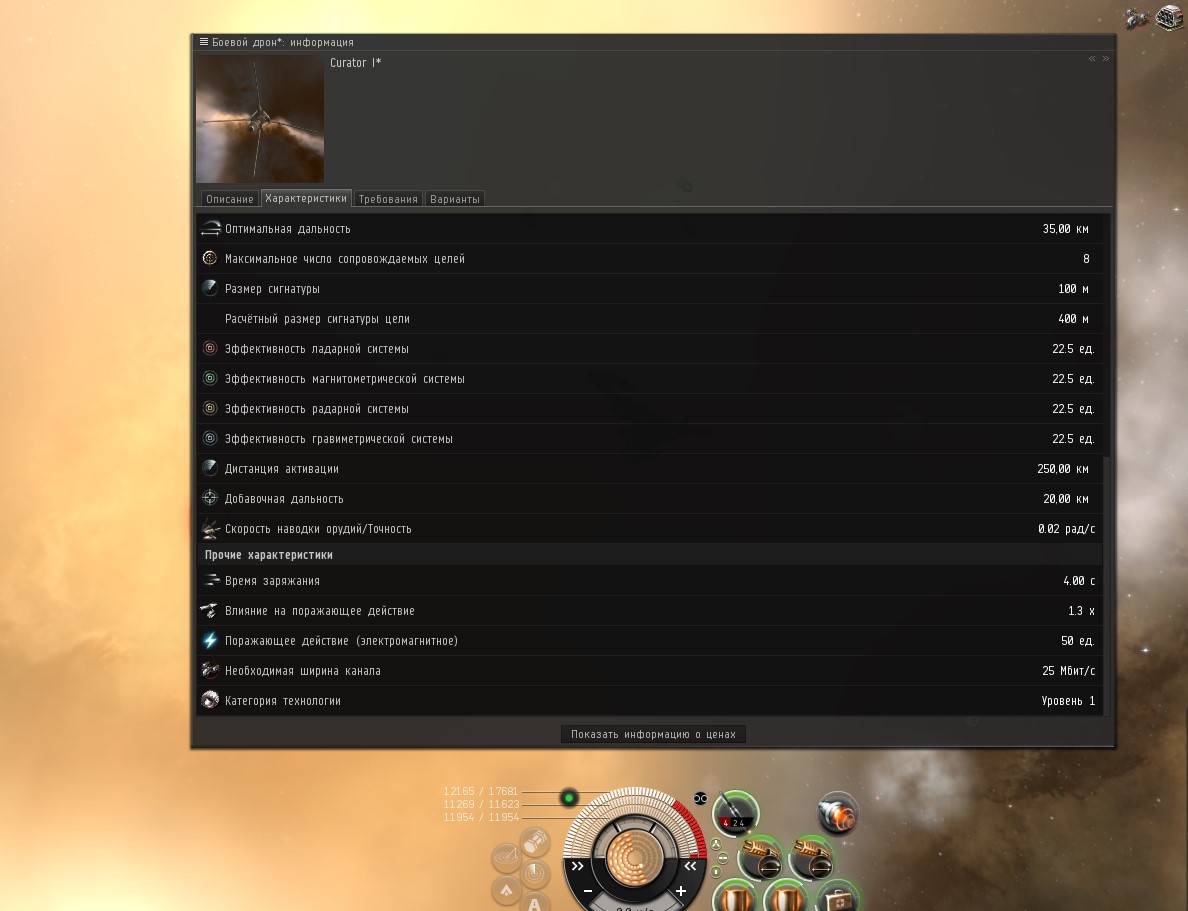
Task: Decrease ship speed with minus button
Action: [588, 891]
